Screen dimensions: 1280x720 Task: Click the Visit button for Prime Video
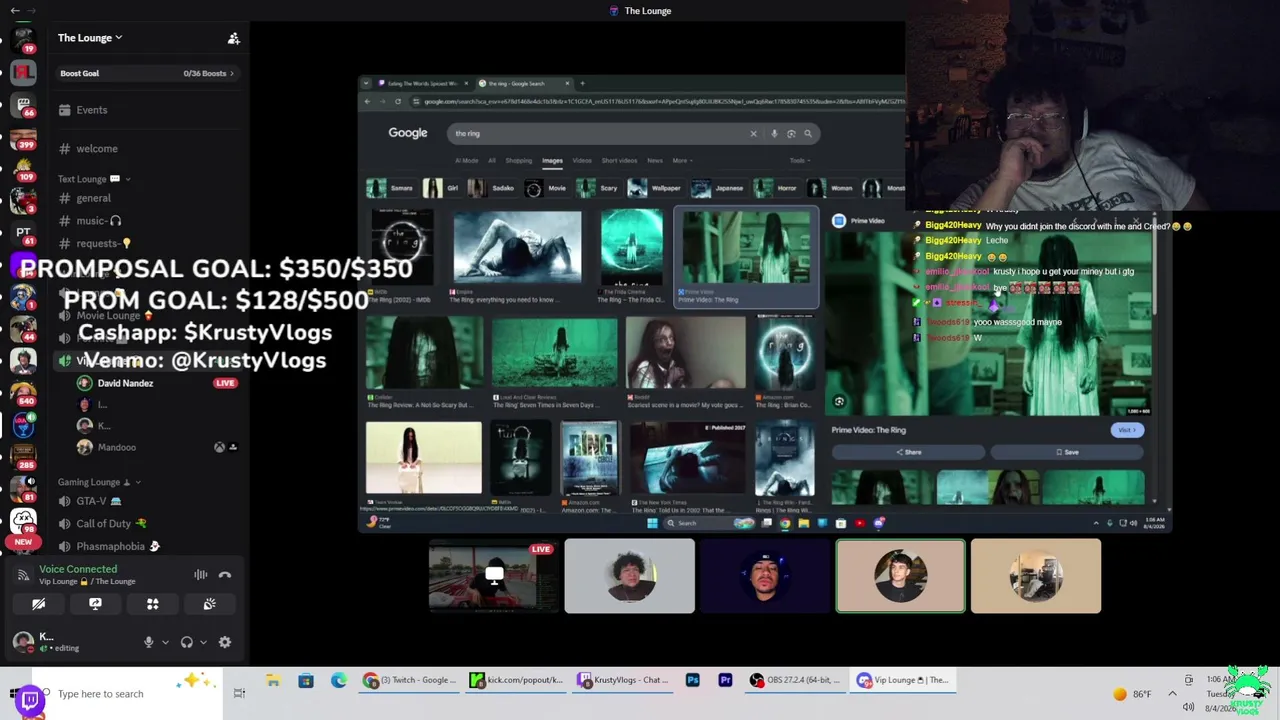(x=1127, y=430)
